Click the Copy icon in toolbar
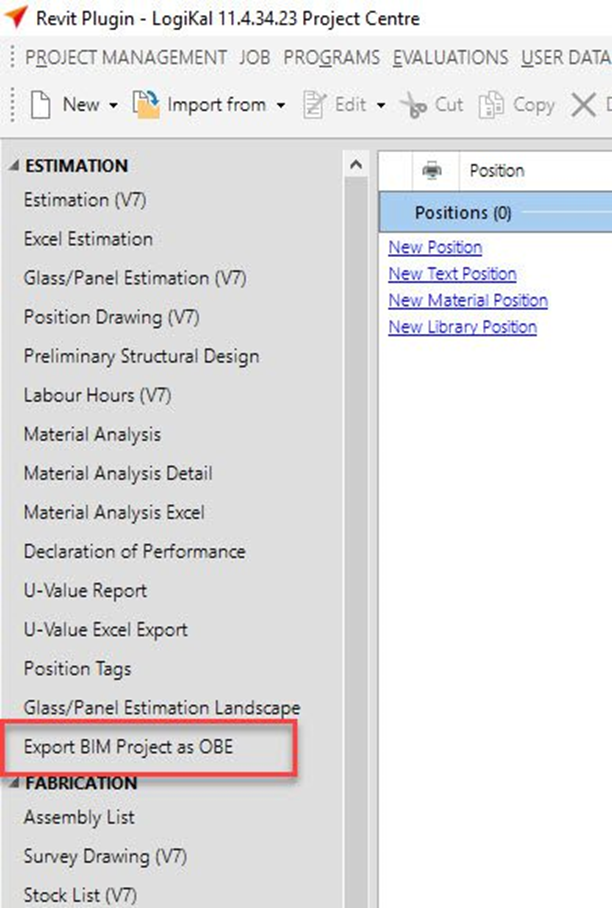Viewport: 612px width, 908px height. click(491, 104)
